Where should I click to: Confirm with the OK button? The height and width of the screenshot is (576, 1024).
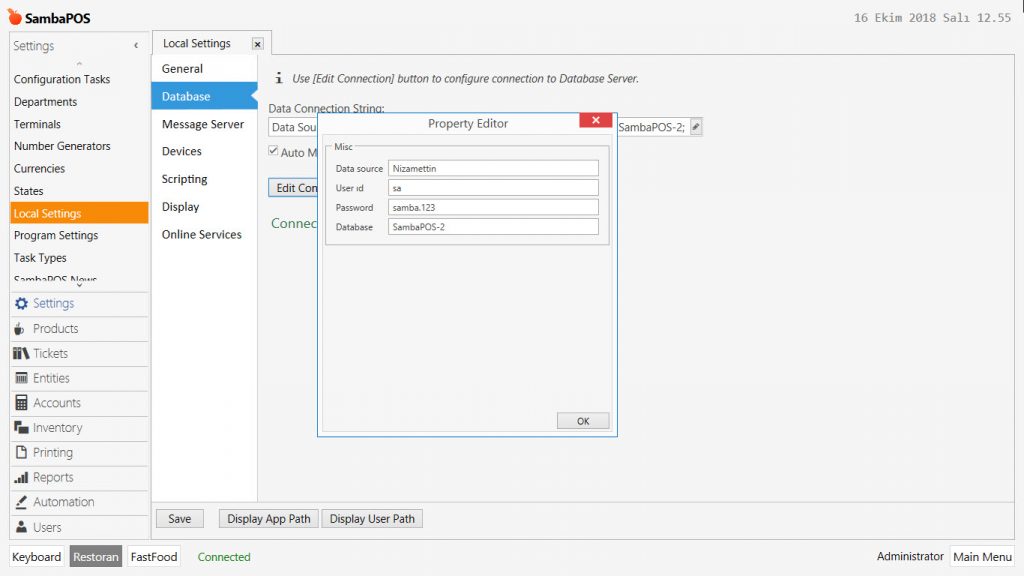pos(583,421)
